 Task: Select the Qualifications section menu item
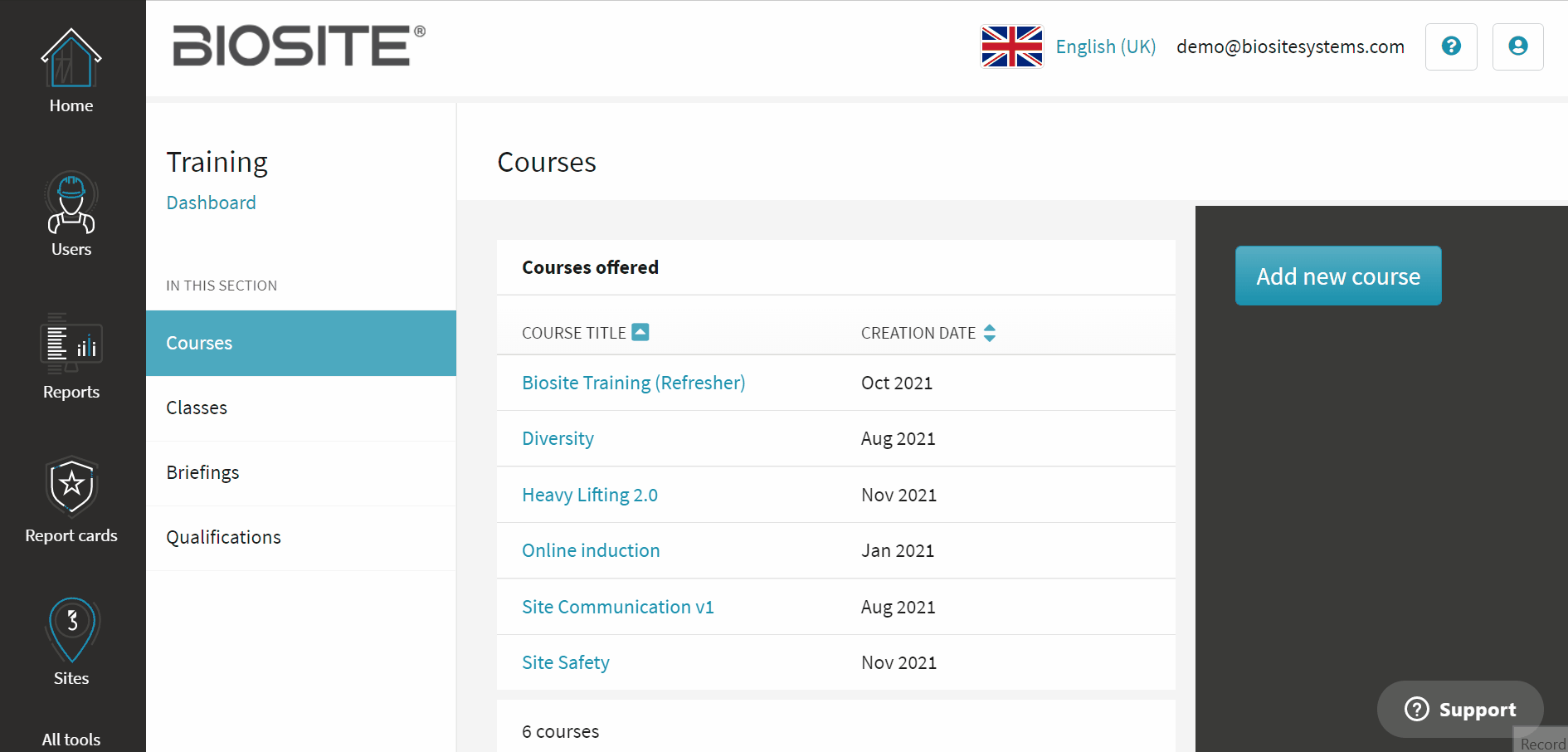(301, 537)
